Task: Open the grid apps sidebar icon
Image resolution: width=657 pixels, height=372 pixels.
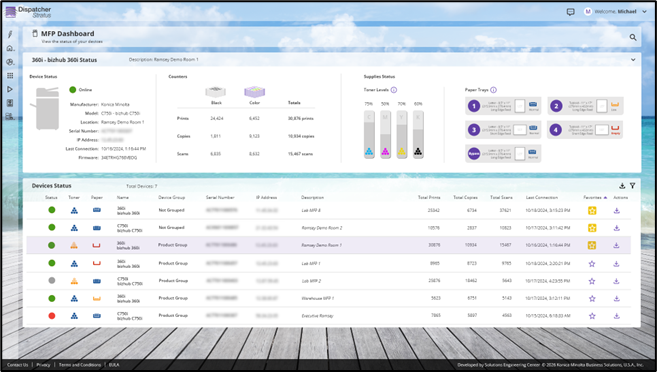Action: (x=10, y=75)
